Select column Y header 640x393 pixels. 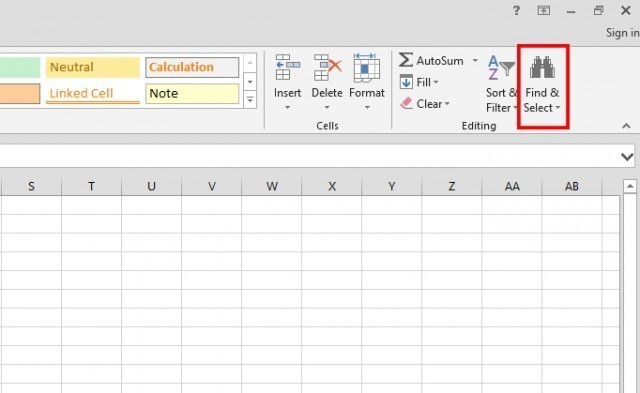(x=392, y=187)
